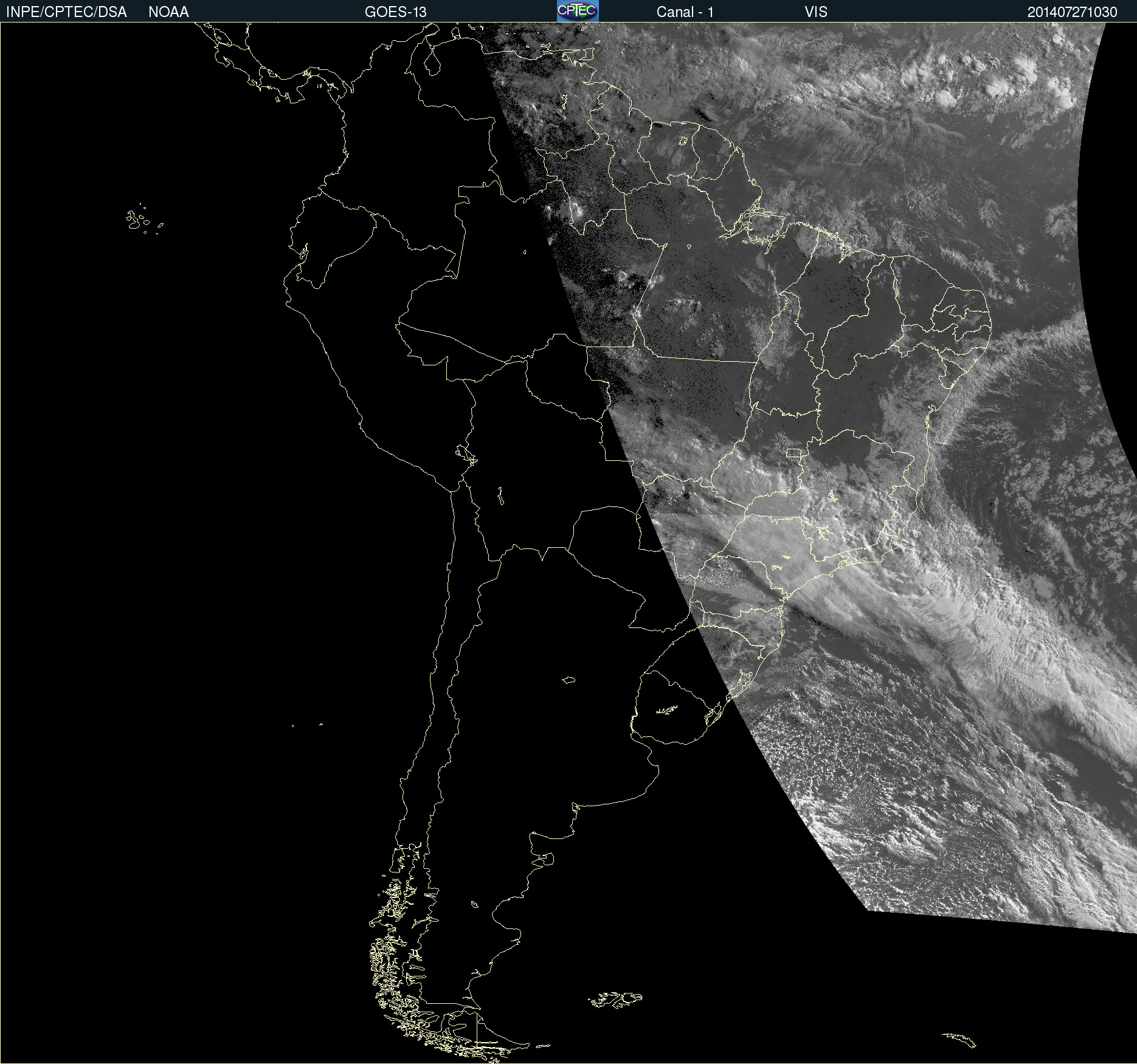Viewport: 1137px width, 1064px height.
Task: Select the GOES-13 satellite label
Action: tap(395, 12)
